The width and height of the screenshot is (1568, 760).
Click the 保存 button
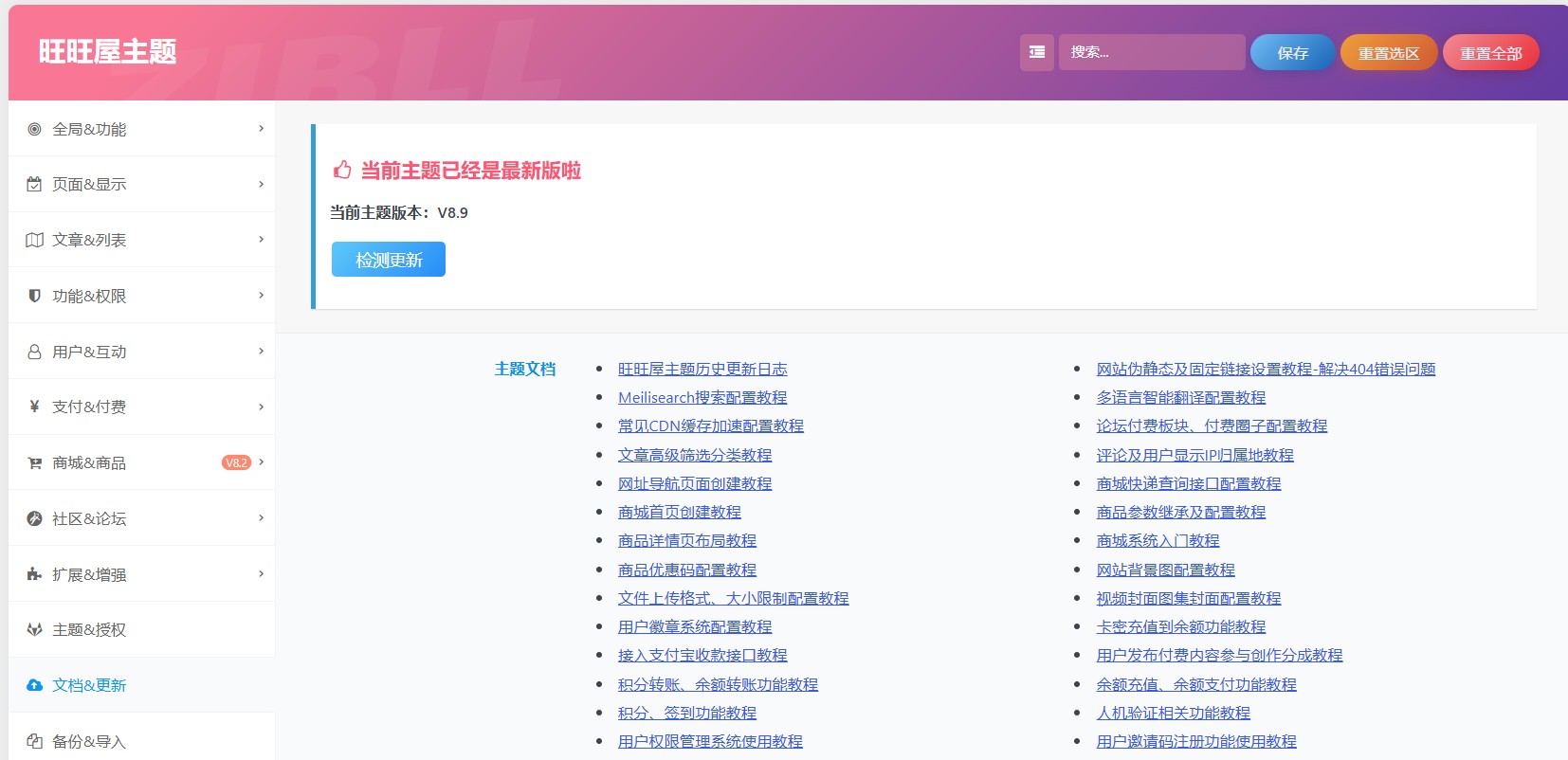click(x=1292, y=53)
